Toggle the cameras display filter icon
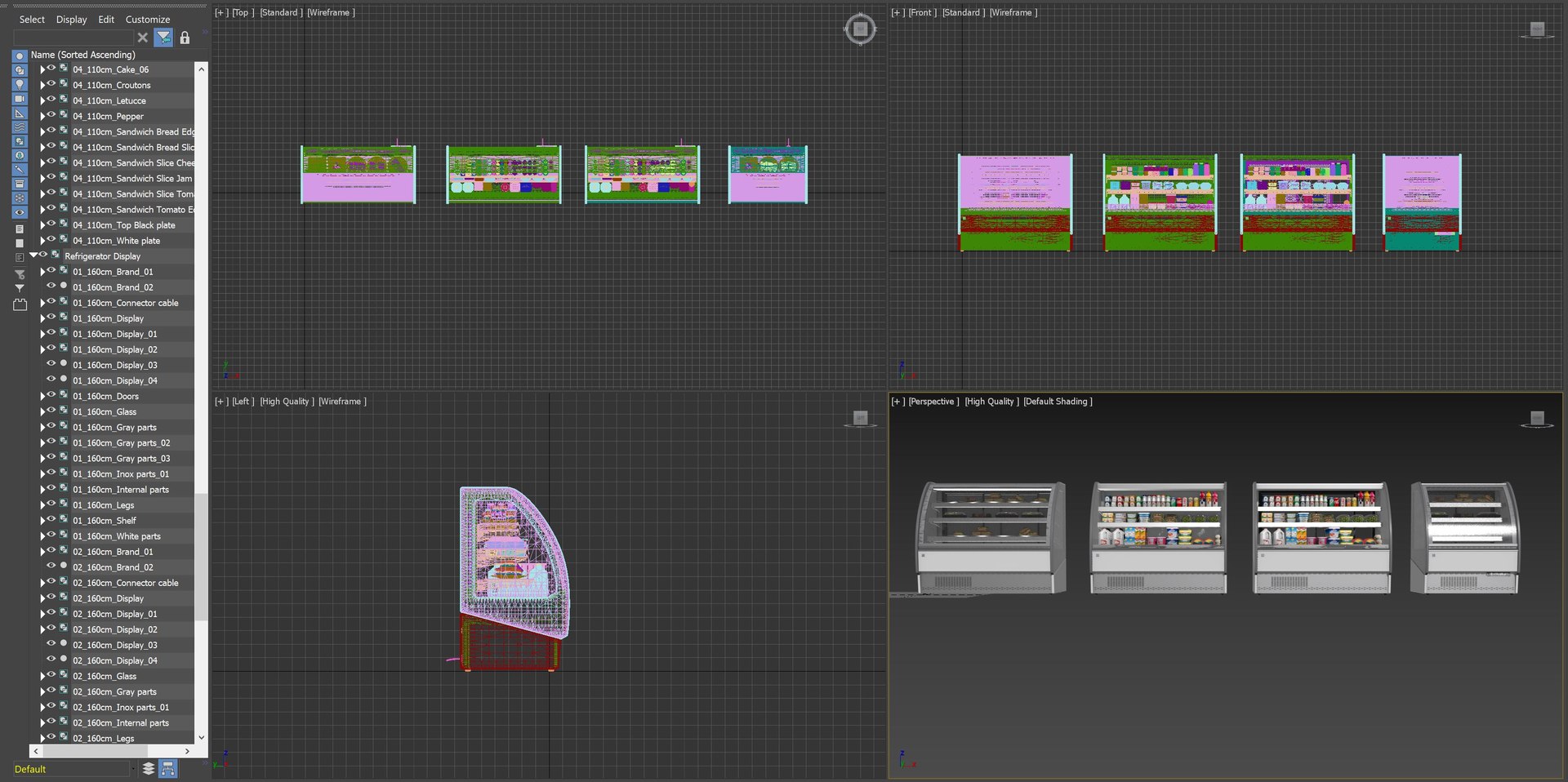This screenshot has width=1568, height=782. pos(20,99)
